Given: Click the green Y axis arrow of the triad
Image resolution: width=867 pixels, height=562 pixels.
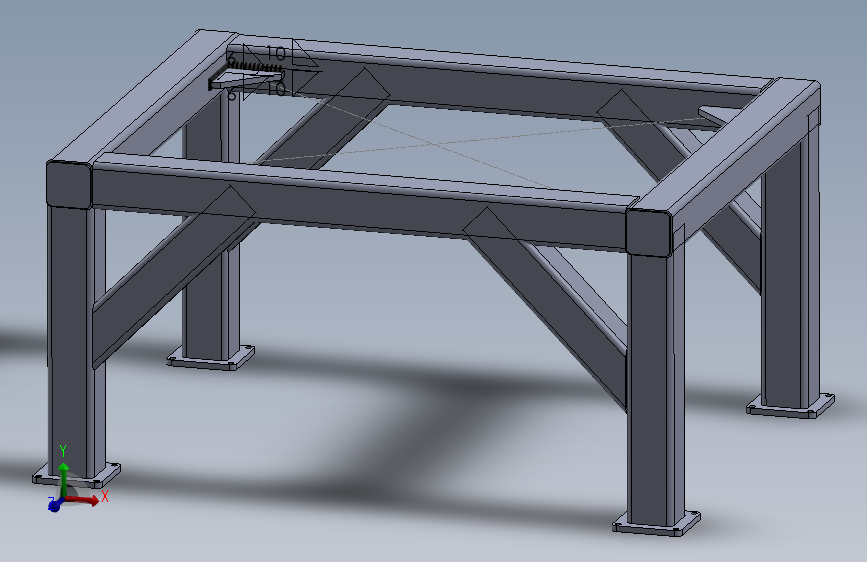Looking at the screenshot, I should click(64, 478).
